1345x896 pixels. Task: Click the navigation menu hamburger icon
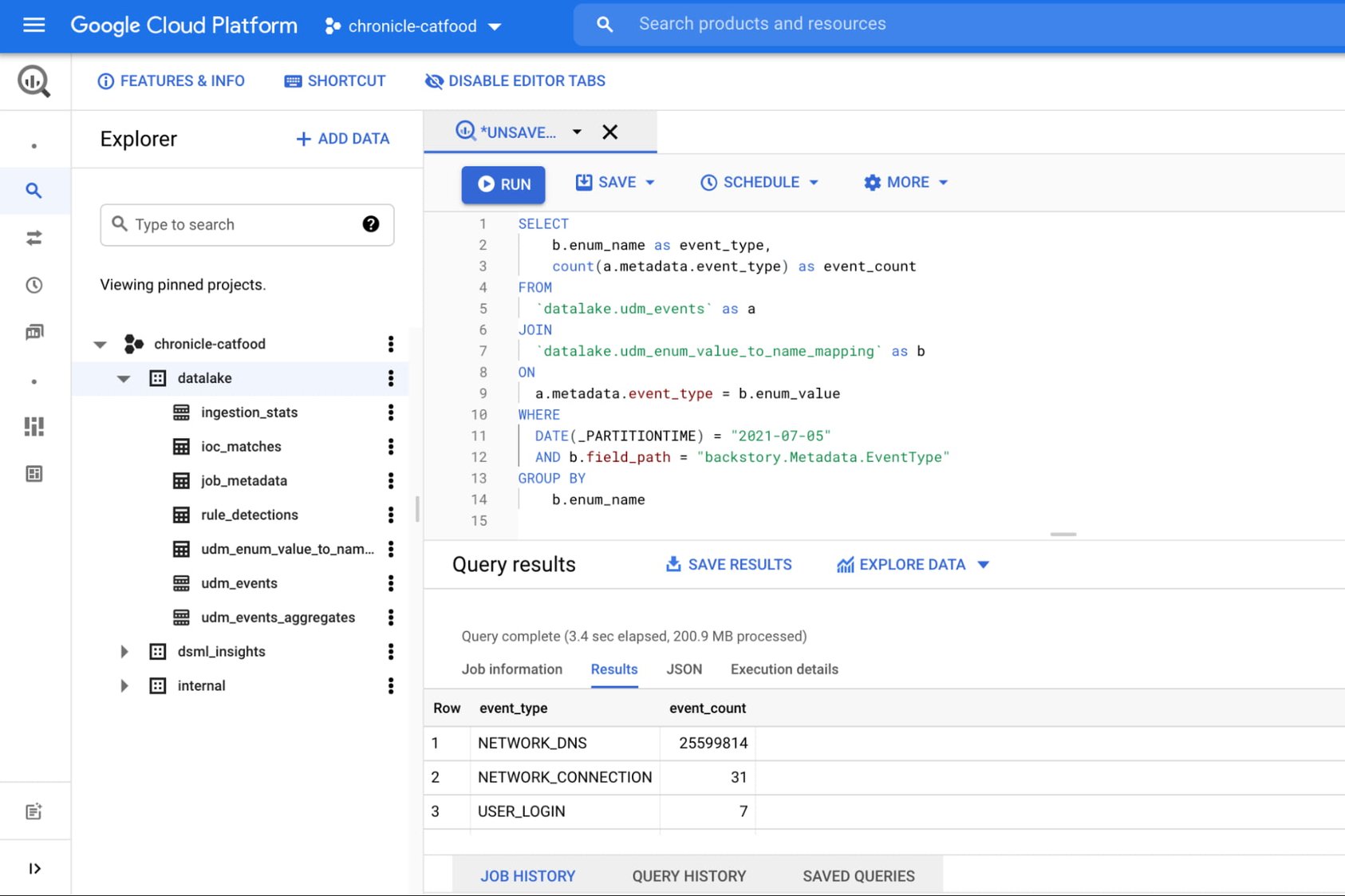click(x=34, y=25)
